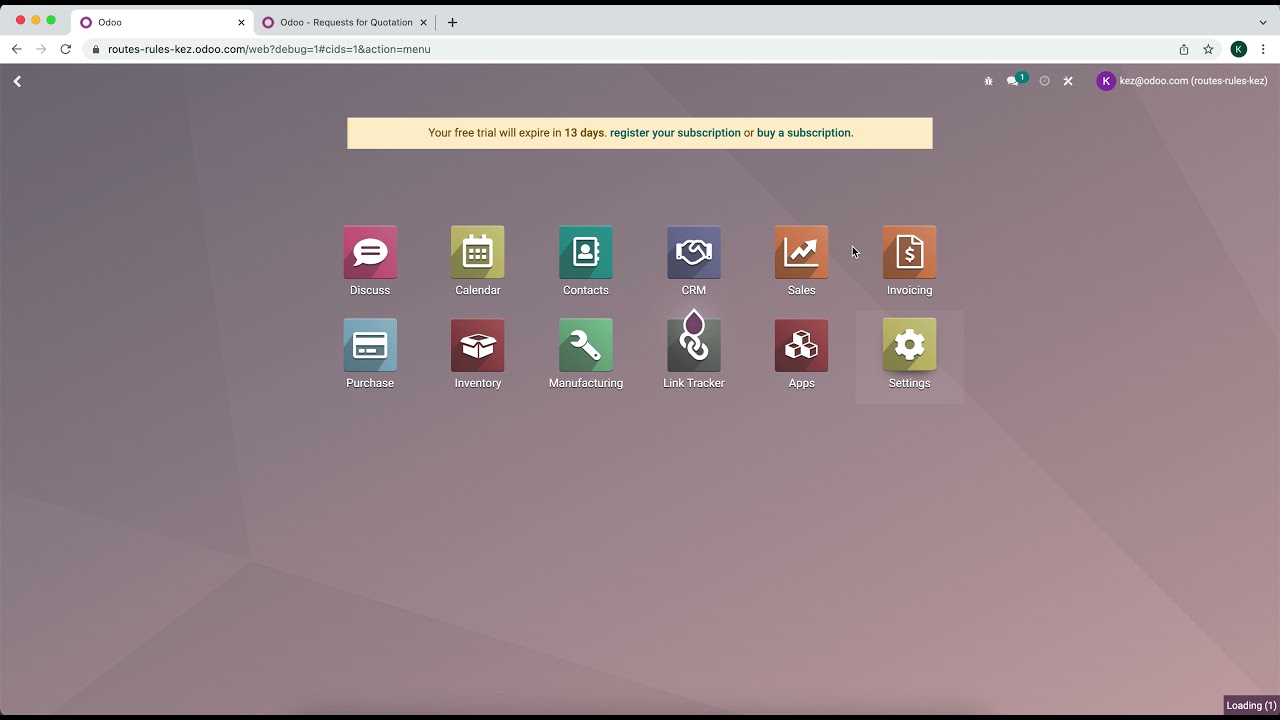Image resolution: width=1280 pixels, height=720 pixels.
Task: Open the Contacts app
Action: [x=586, y=261]
